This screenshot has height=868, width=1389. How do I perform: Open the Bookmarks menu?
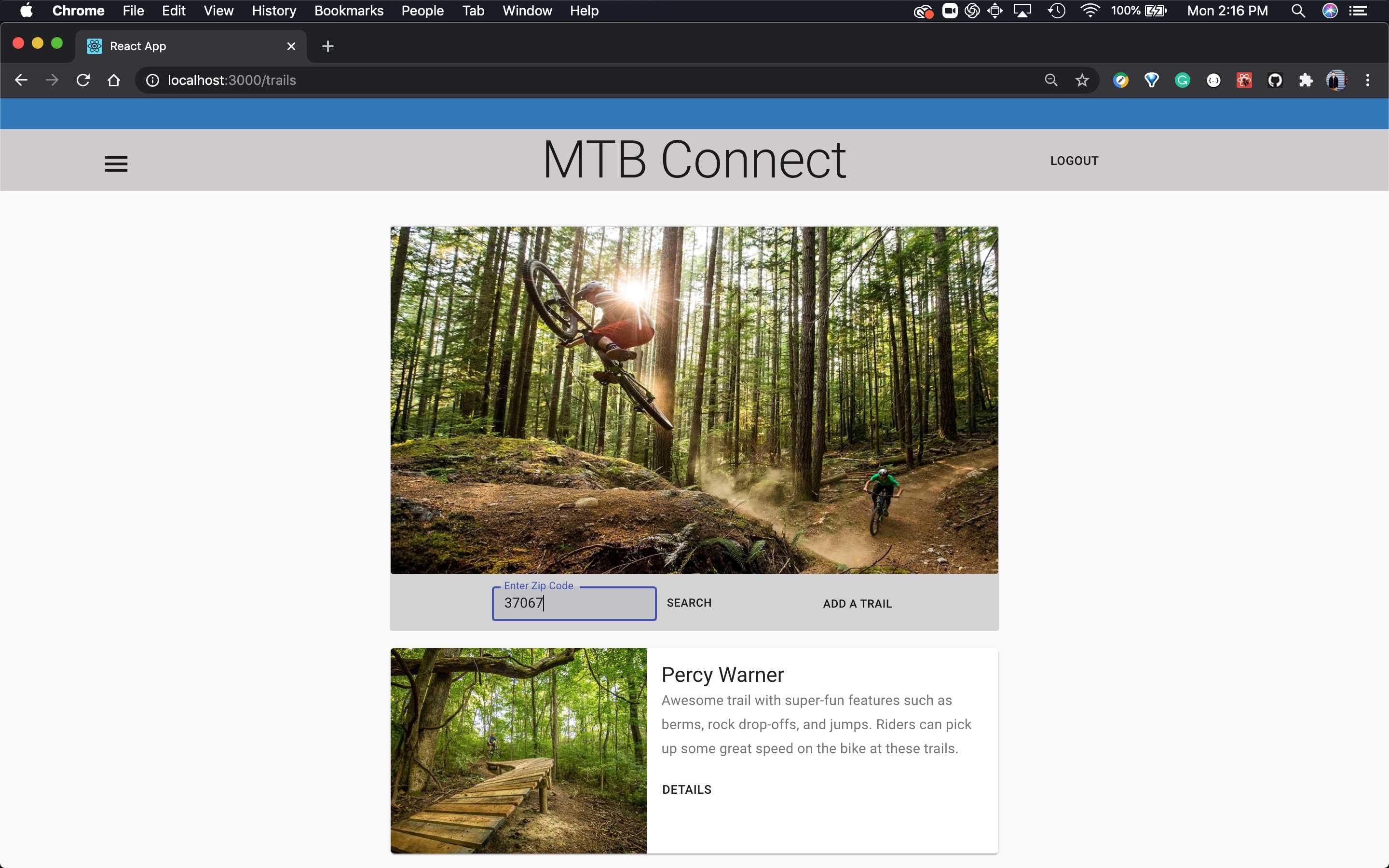(x=348, y=11)
